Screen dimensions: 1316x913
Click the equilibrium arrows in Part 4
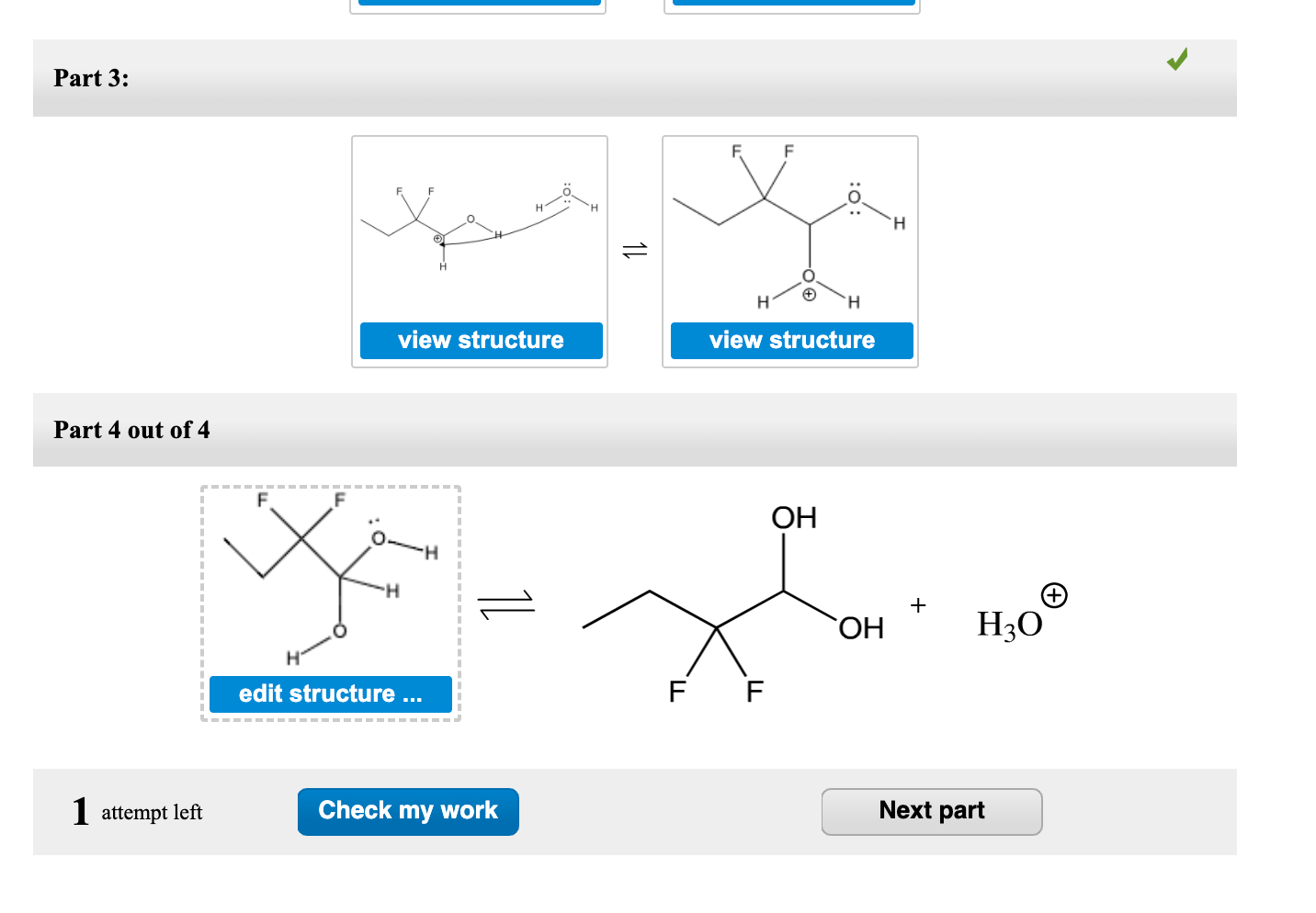pyautogui.click(x=504, y=603)
